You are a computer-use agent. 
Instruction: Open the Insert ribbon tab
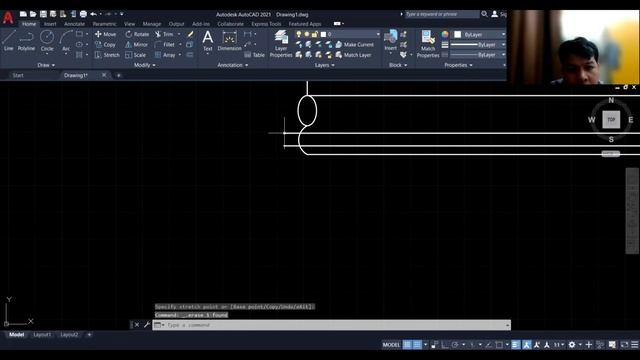pyautogui.click(x=50, y=24)
